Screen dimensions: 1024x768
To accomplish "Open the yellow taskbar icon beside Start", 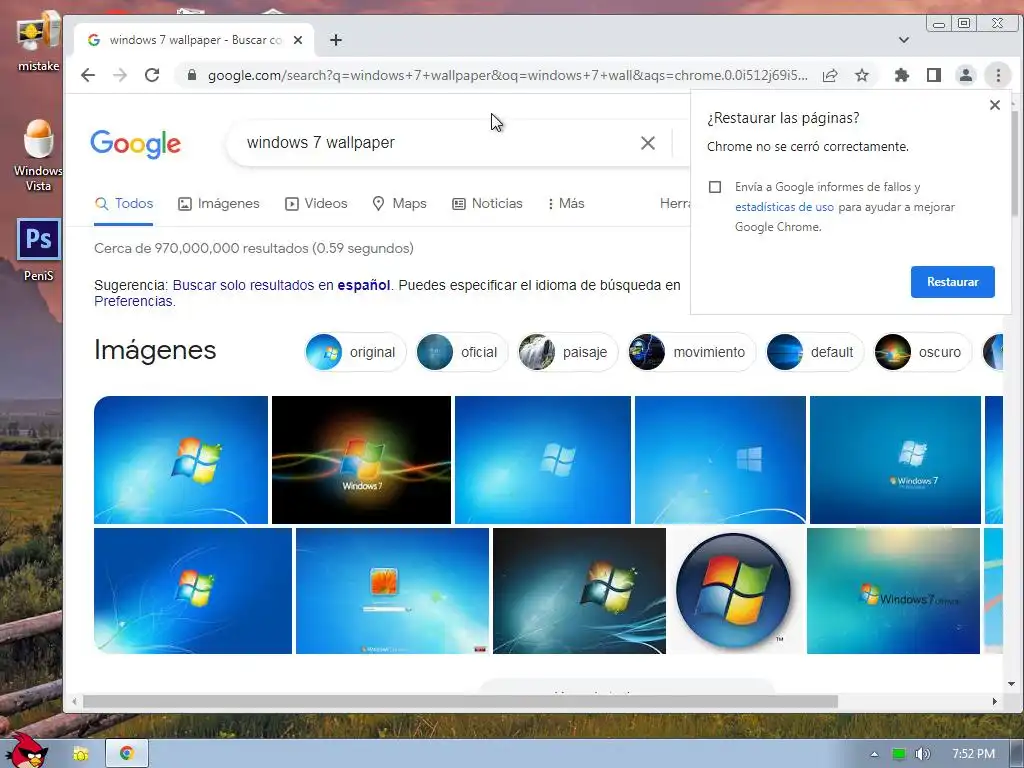I will (x=81, y=754).
